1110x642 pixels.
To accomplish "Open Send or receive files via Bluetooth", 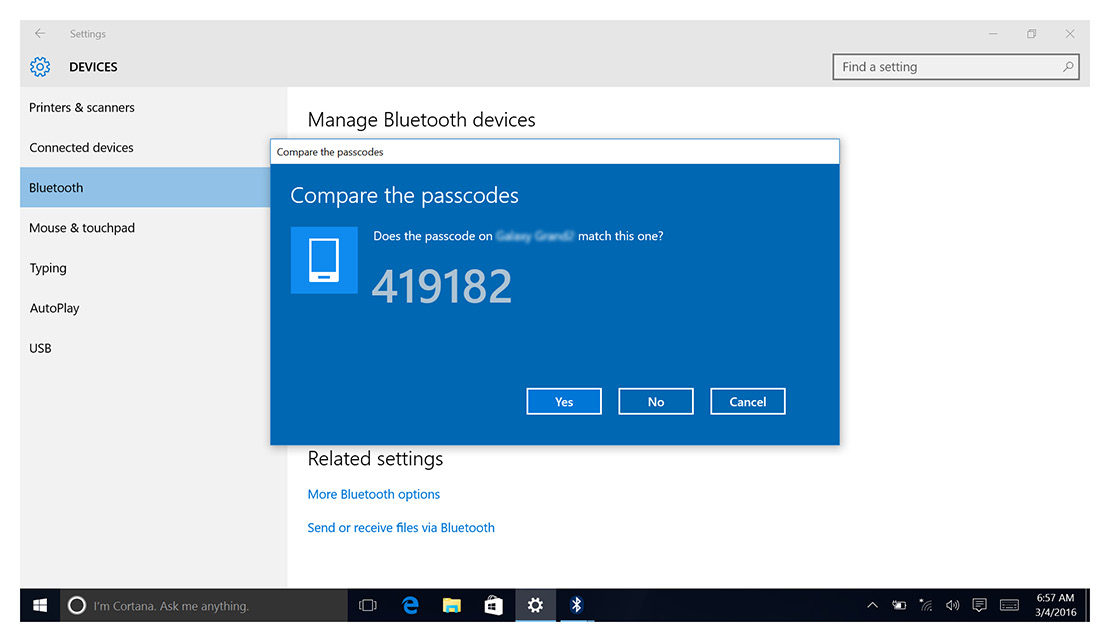I will (401, 527).
